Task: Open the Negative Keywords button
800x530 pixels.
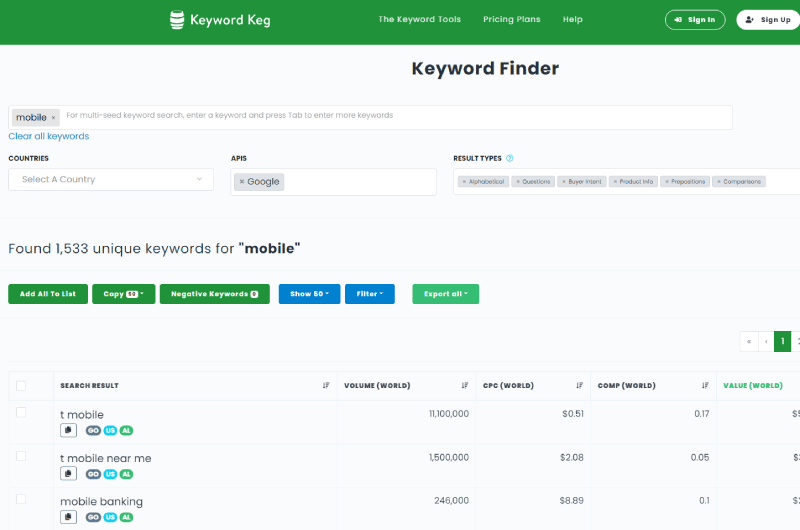Action: [x=214, y=294]
